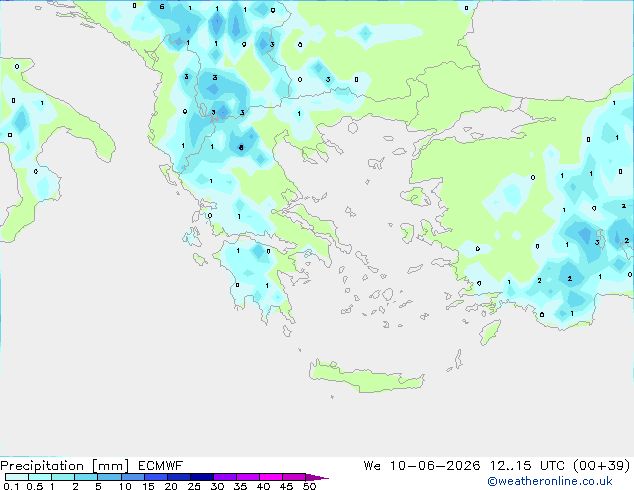
Task: Click the legend label "0.5"
Action: point(35,486)
